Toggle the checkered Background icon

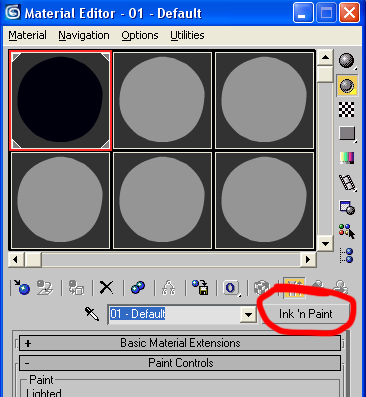point(347,110)
